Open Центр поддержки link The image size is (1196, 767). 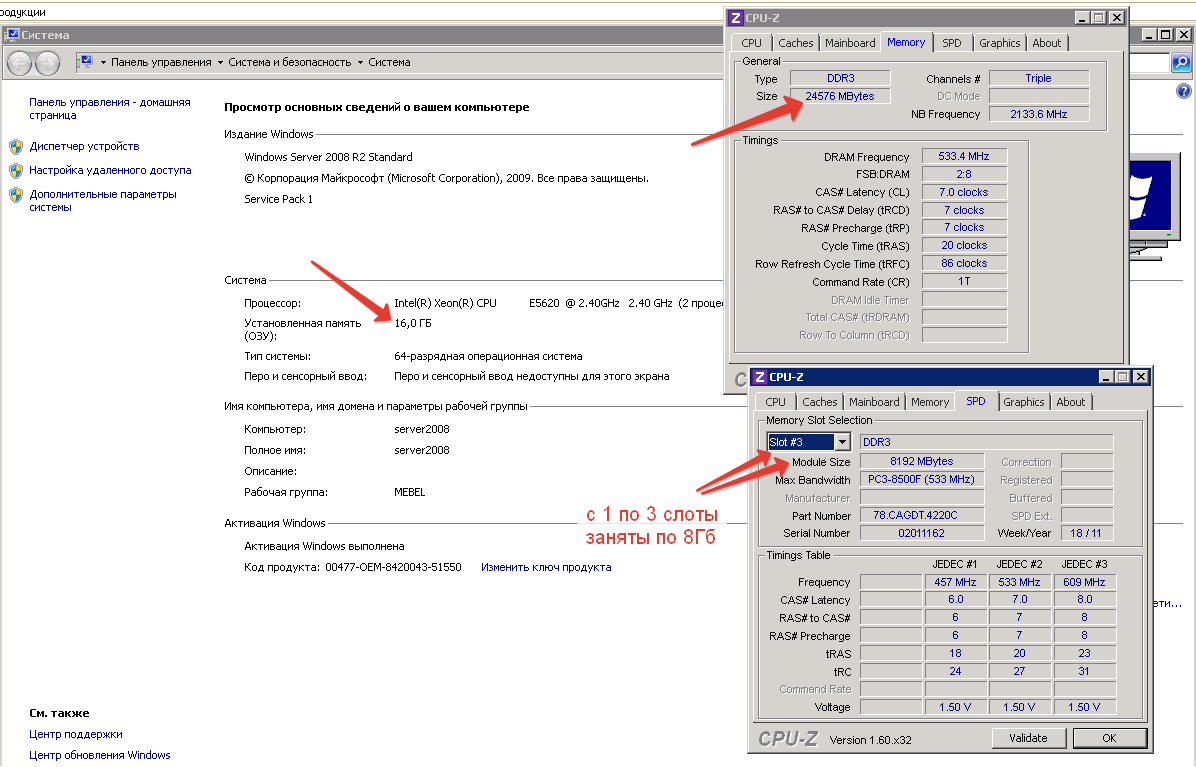76,734
